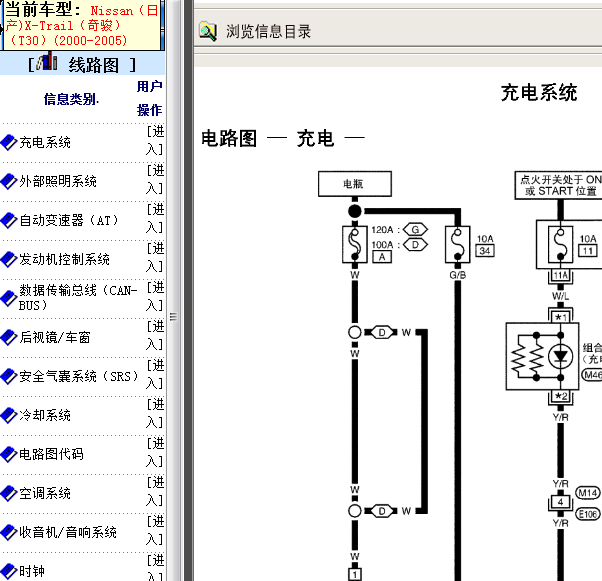This screenshot has height=581, width=602.
Task: Click the book icon beside 外部照明系统
Action: pos(9,181)
